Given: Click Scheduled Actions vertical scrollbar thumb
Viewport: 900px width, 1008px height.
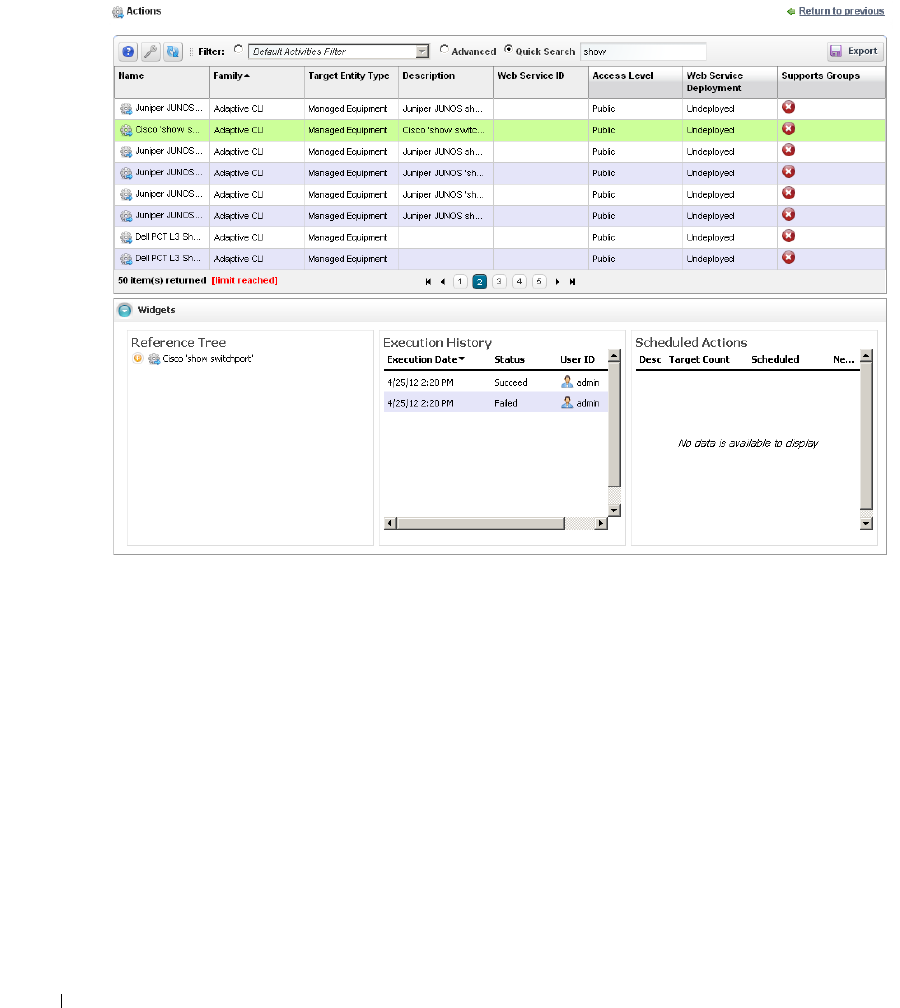Looking at the screenshot, I should point(867,435).
